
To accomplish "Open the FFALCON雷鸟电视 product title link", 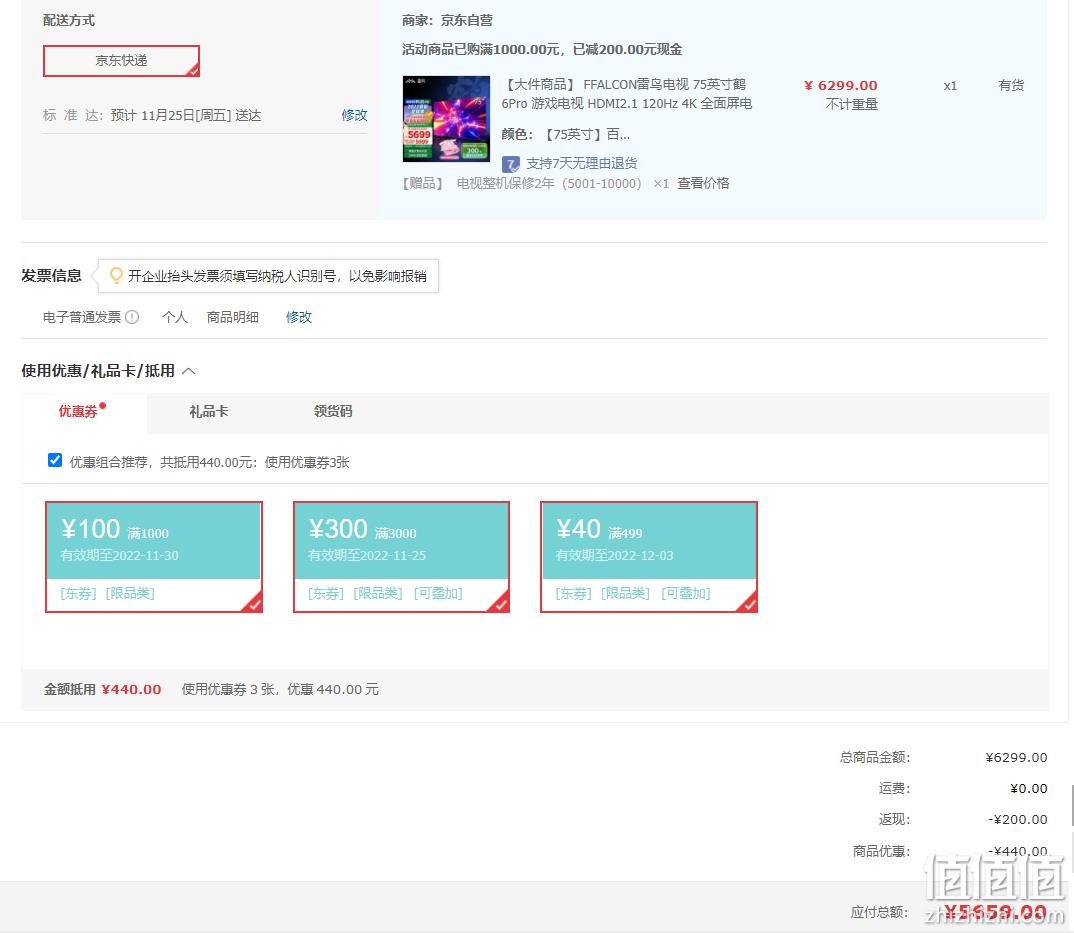I will (627, 94).
